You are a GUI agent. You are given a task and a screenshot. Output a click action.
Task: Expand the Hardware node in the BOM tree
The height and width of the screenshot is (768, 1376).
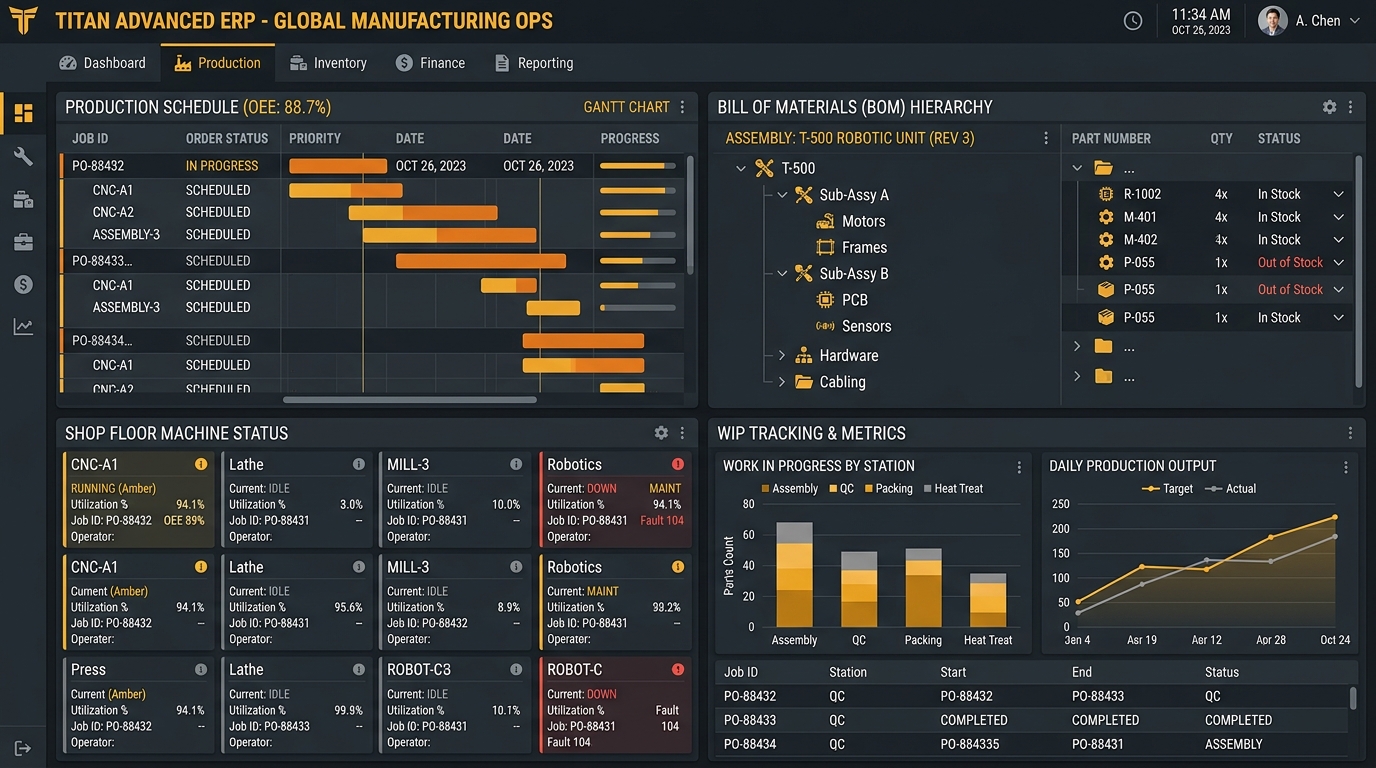pyautogui.click(x=782, y=355)
